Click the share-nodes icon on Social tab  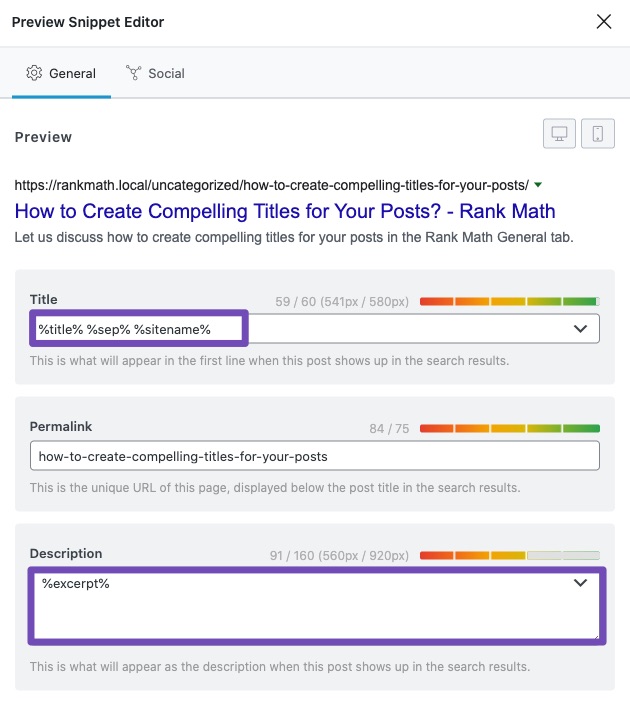pyautogui.click(x=134, y=73)
